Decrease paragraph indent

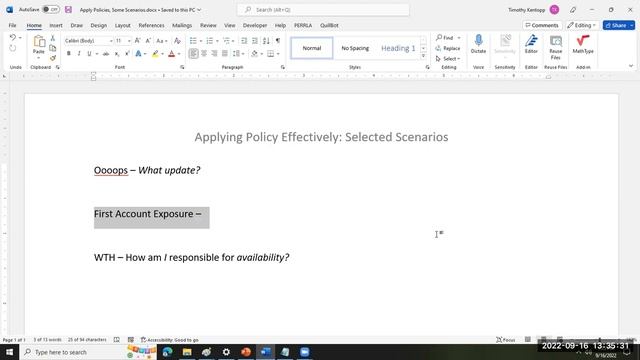click(244, 41)
